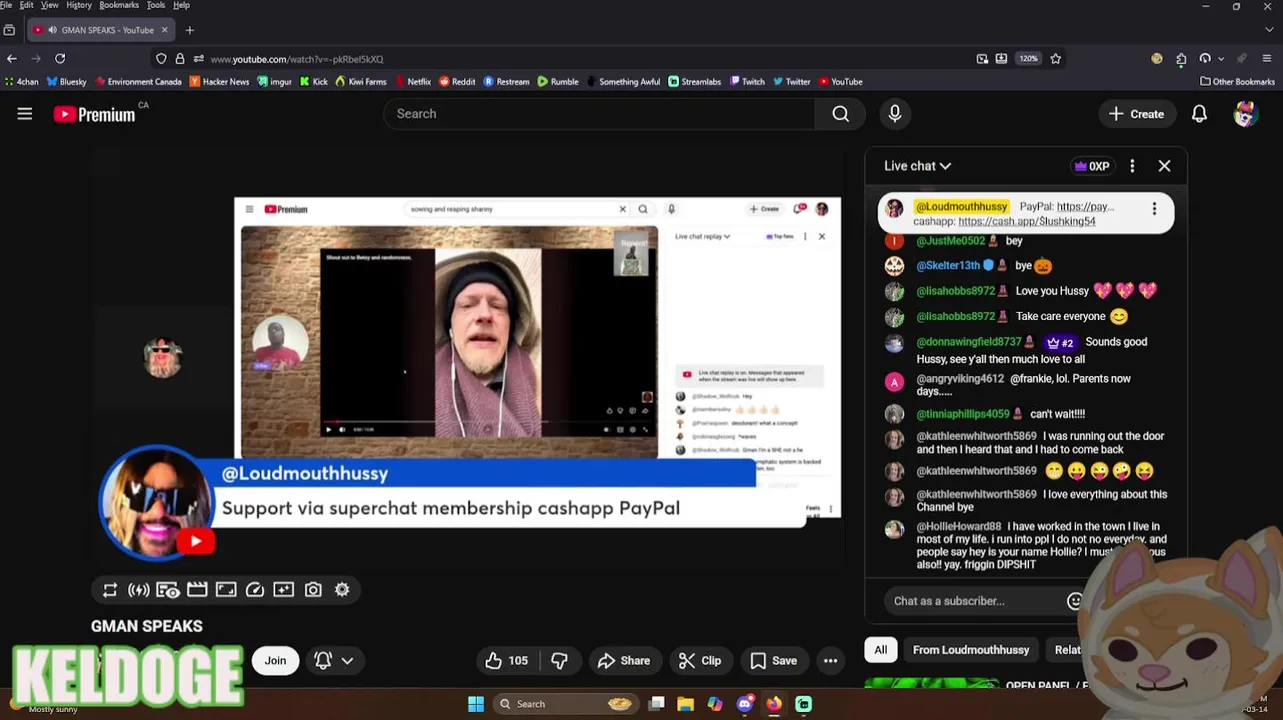The image size is (1283, 720).
Task: Open Firefox from the taskbar
Action: pos(774,704)
